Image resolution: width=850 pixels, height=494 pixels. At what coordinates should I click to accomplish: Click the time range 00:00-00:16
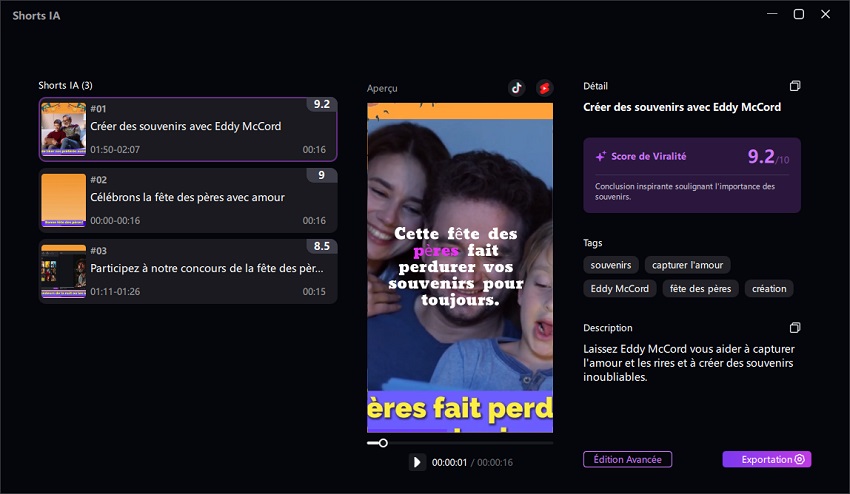[115, 220]
